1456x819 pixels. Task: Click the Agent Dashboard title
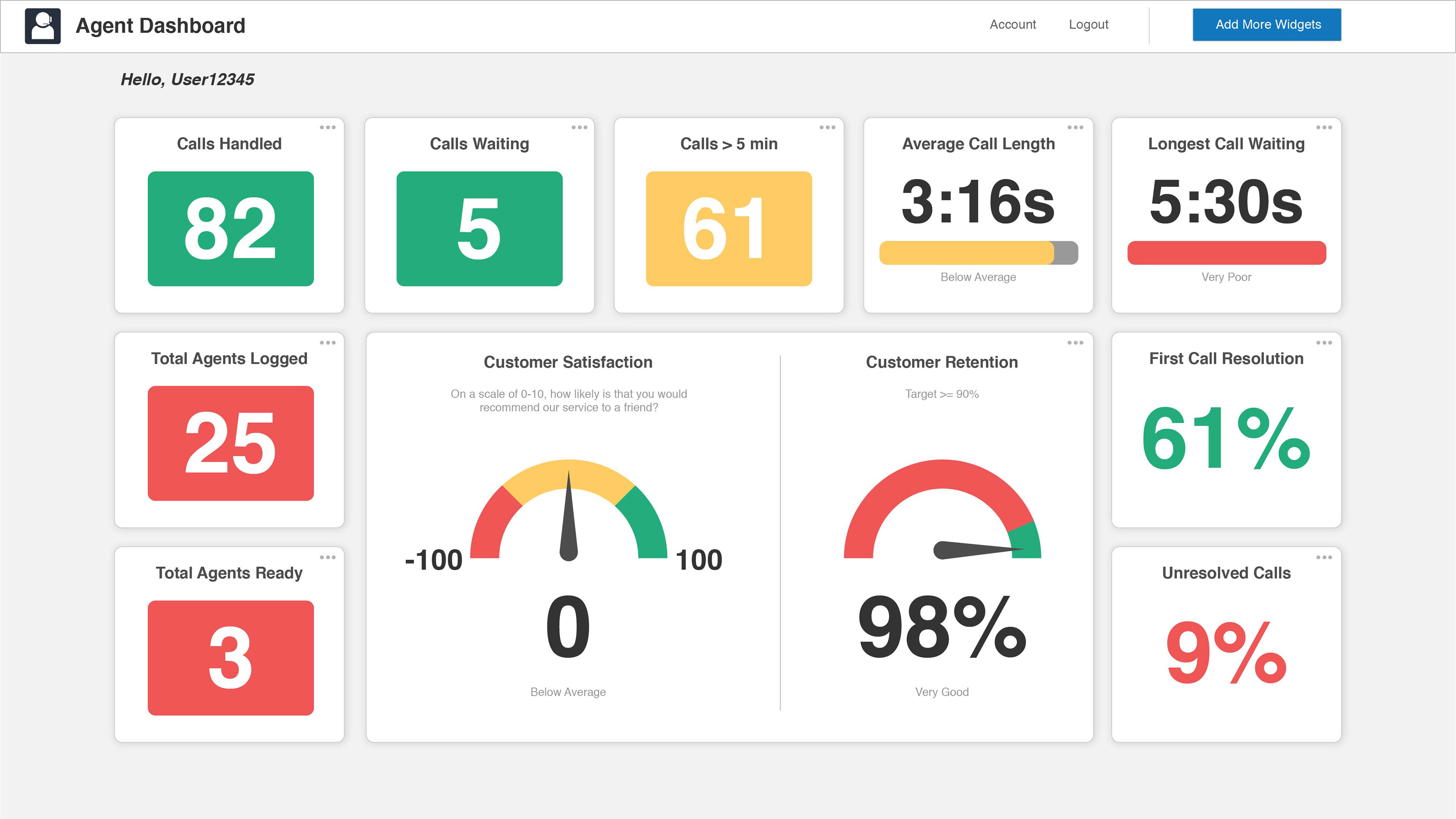[160, 26]
